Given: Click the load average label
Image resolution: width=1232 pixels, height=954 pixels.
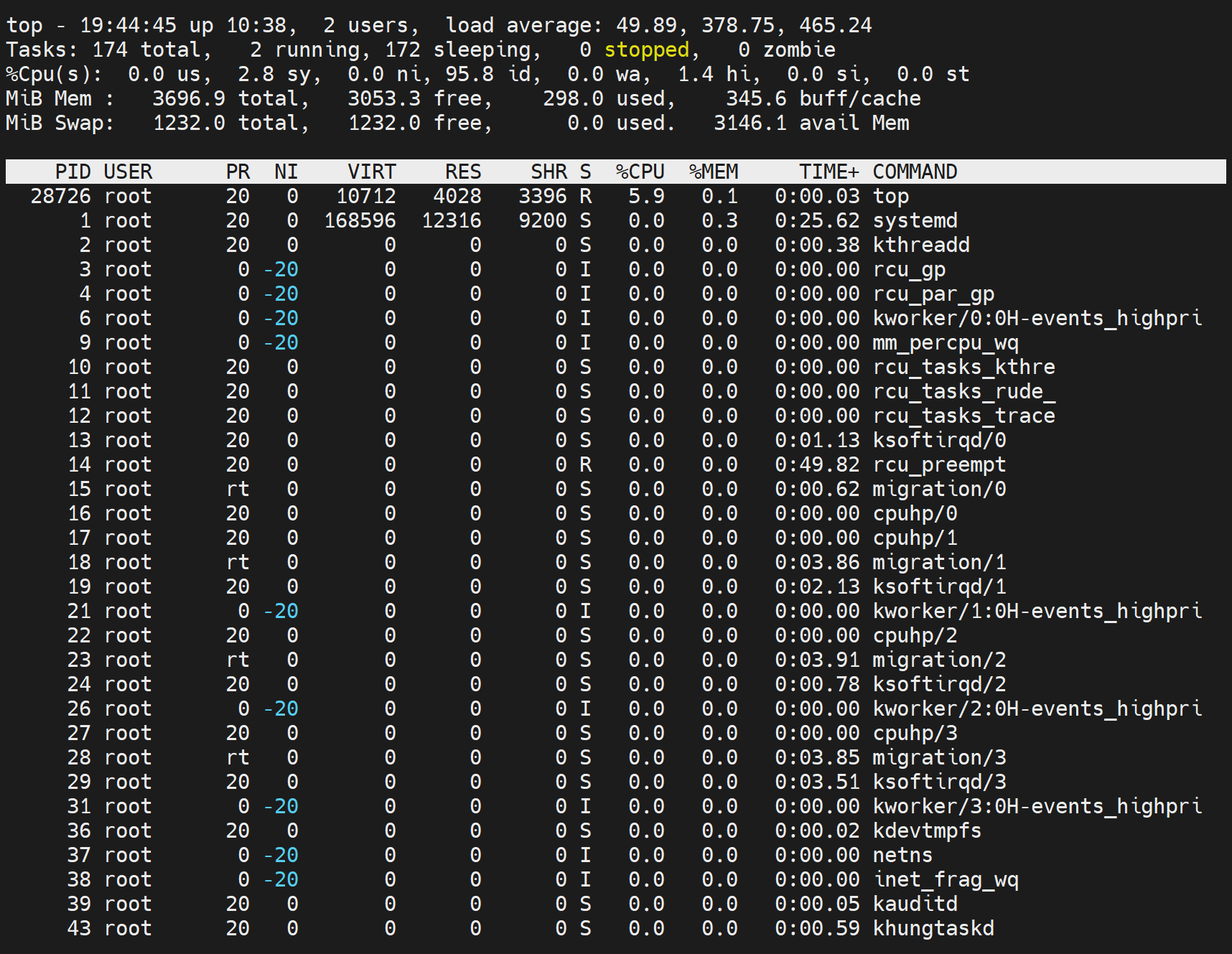Looking at the screenshot, I should point(523,25).
